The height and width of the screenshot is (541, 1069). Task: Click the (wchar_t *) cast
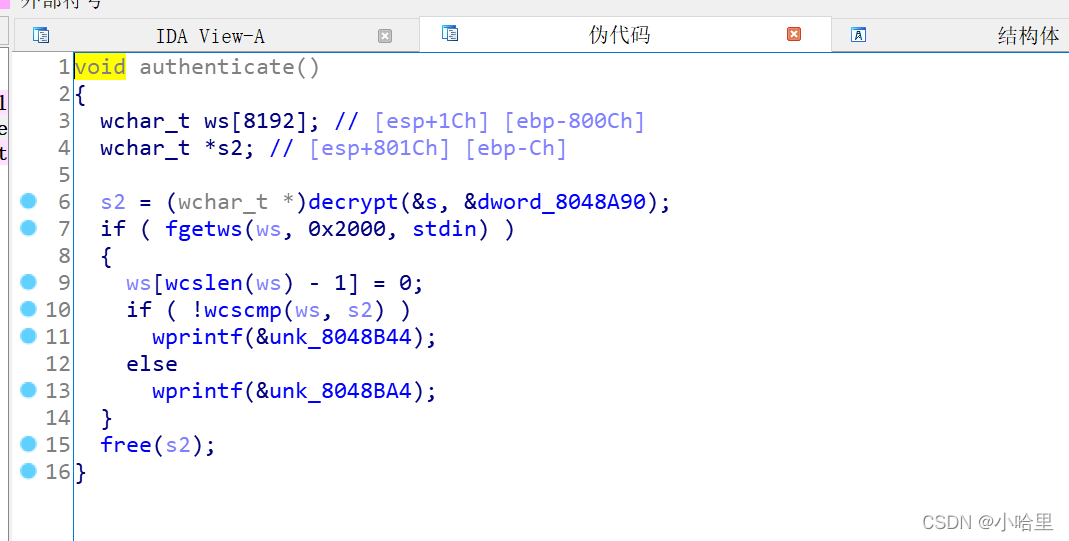click(236, 202)
